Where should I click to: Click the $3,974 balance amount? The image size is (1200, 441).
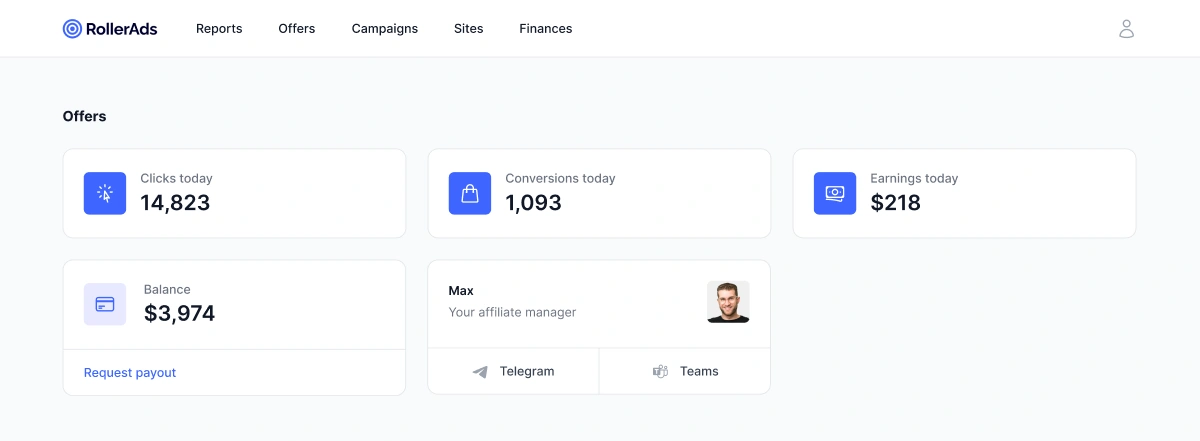[x=179, y=314]
